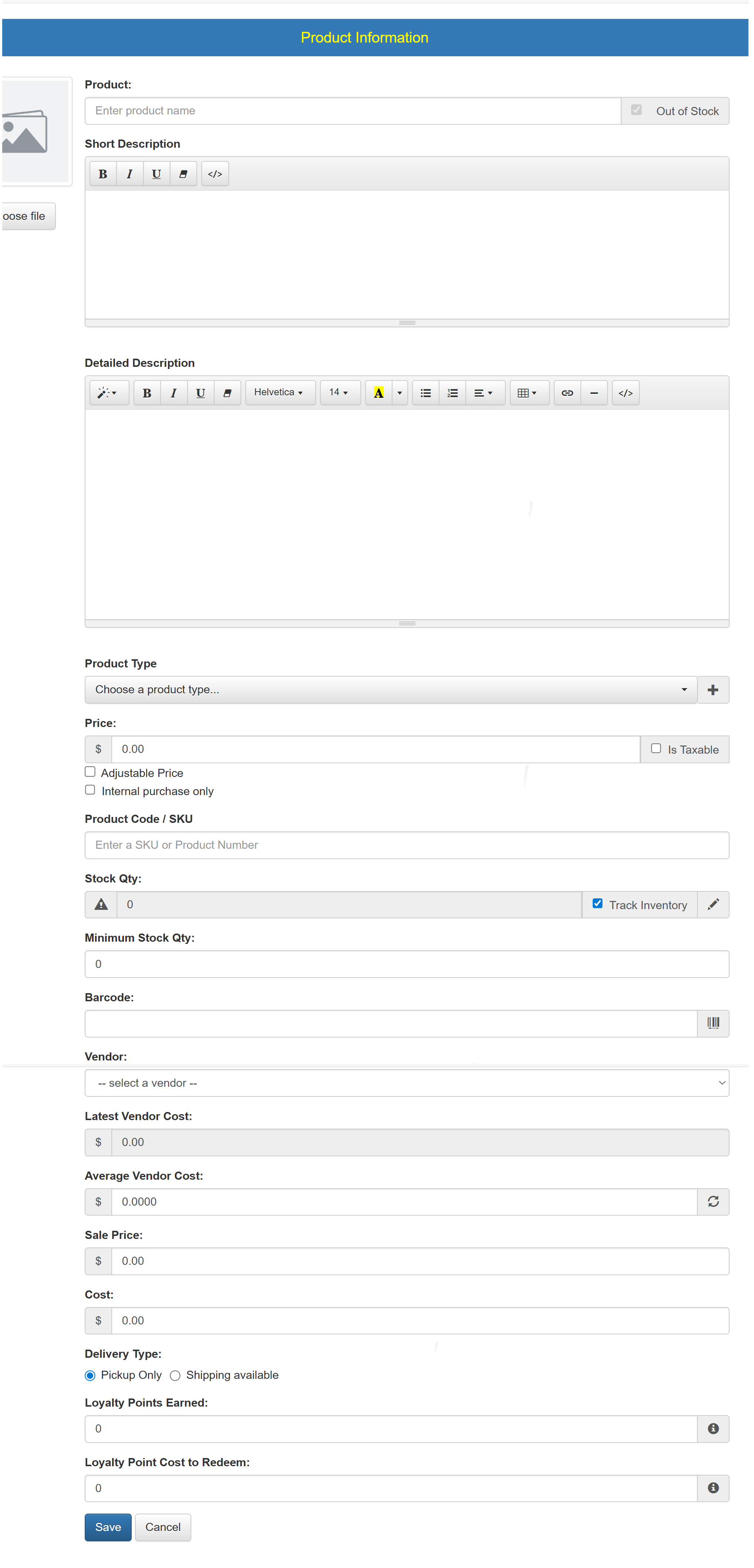Select the Shipping available radio button

tap(175, 1376)
